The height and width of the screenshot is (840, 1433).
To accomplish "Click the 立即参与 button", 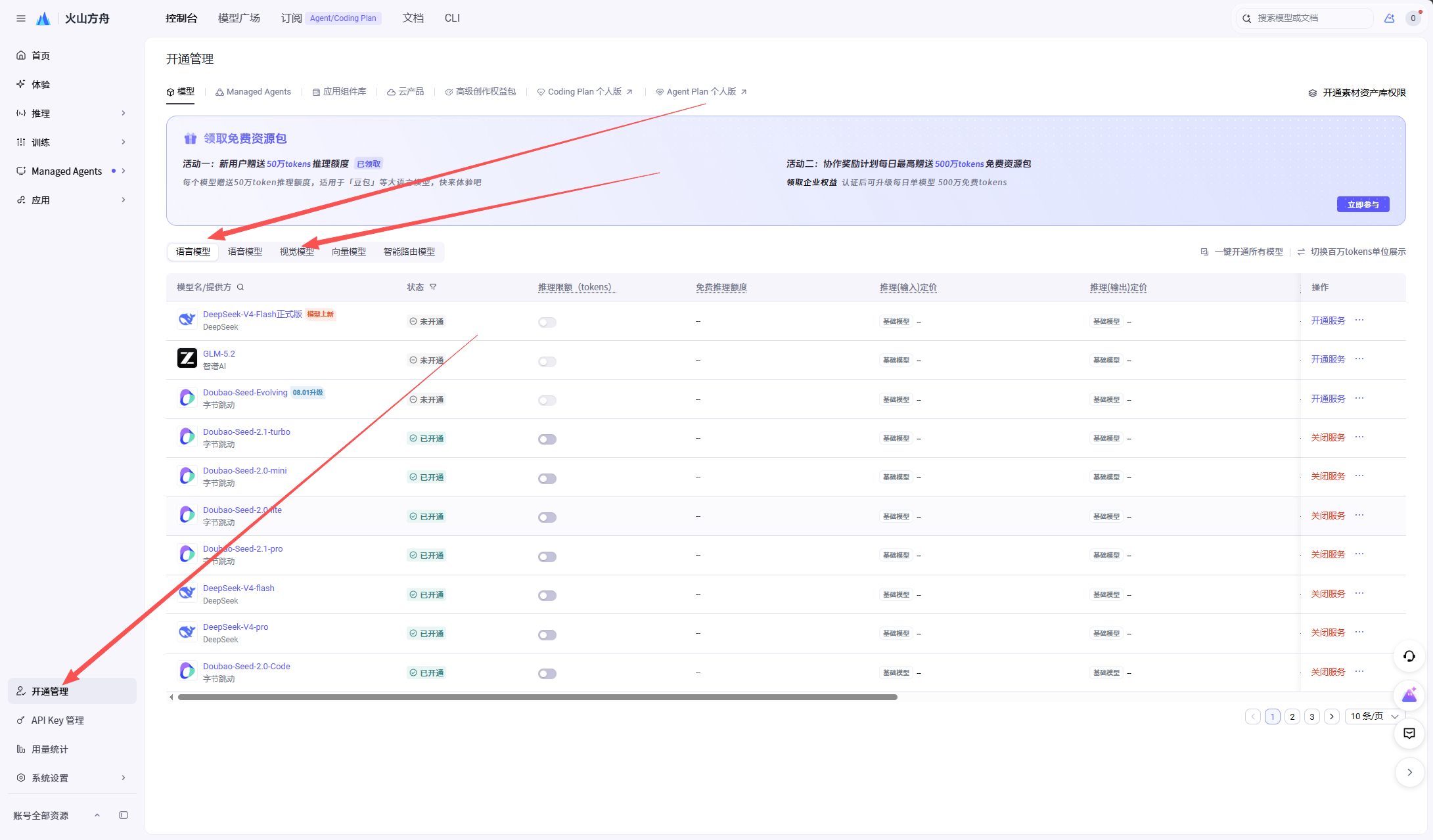I will pos(1363,204).
